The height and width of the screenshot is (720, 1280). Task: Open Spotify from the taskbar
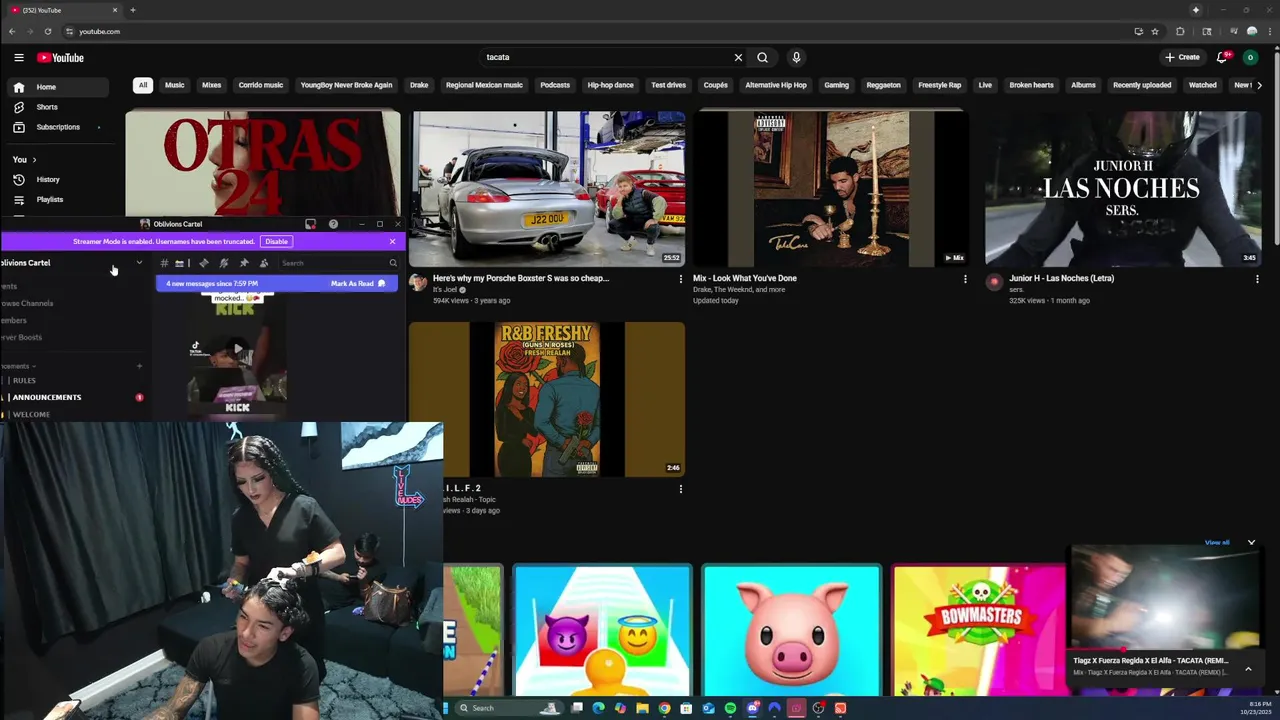click(730, 708)
